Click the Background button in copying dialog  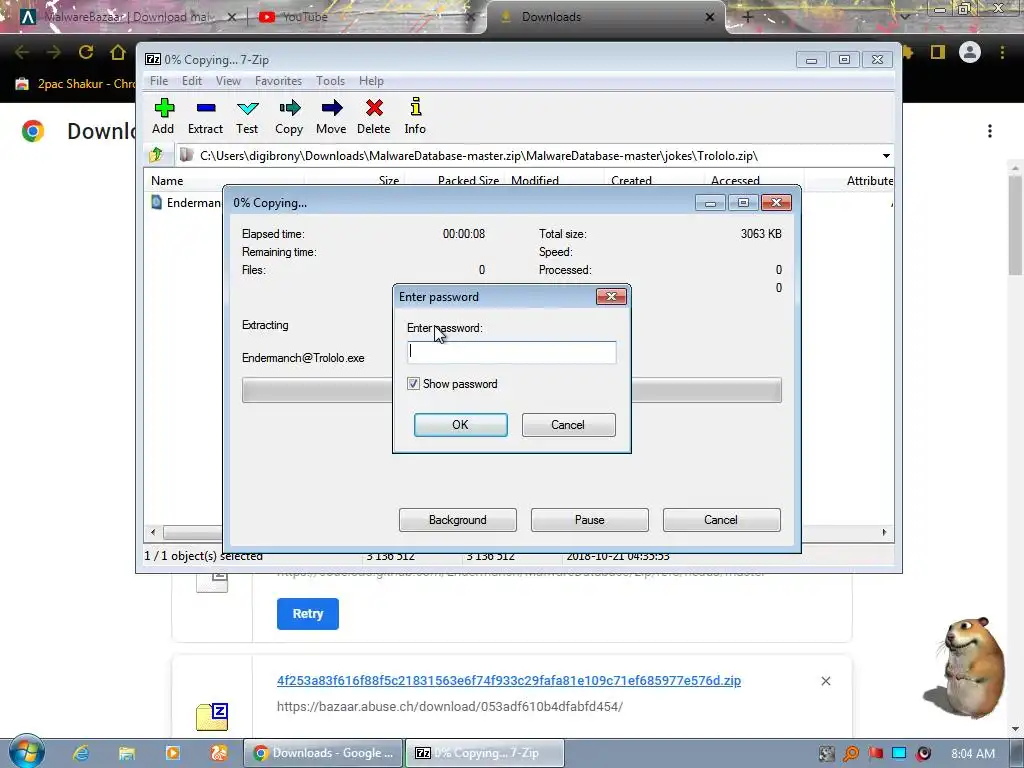pyautogui.click(x=457, y=520)
